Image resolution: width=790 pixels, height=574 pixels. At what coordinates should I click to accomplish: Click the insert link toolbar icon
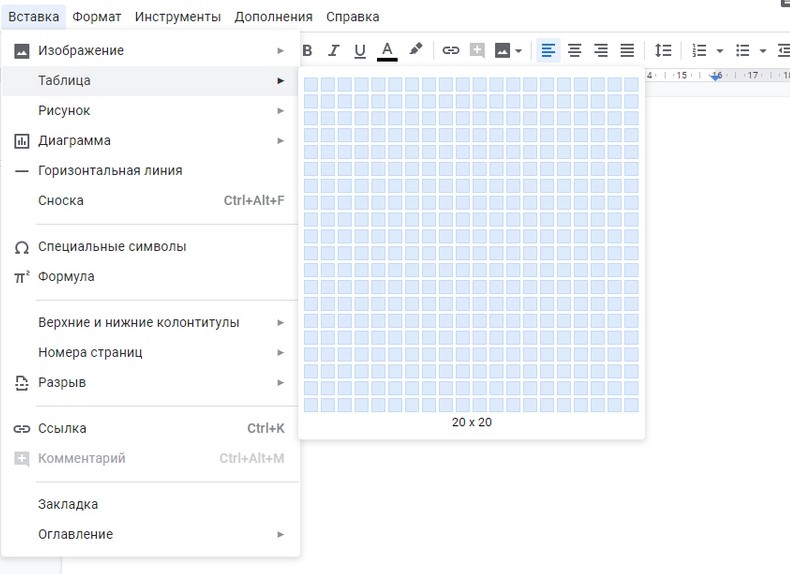click(x=451, y=50)
